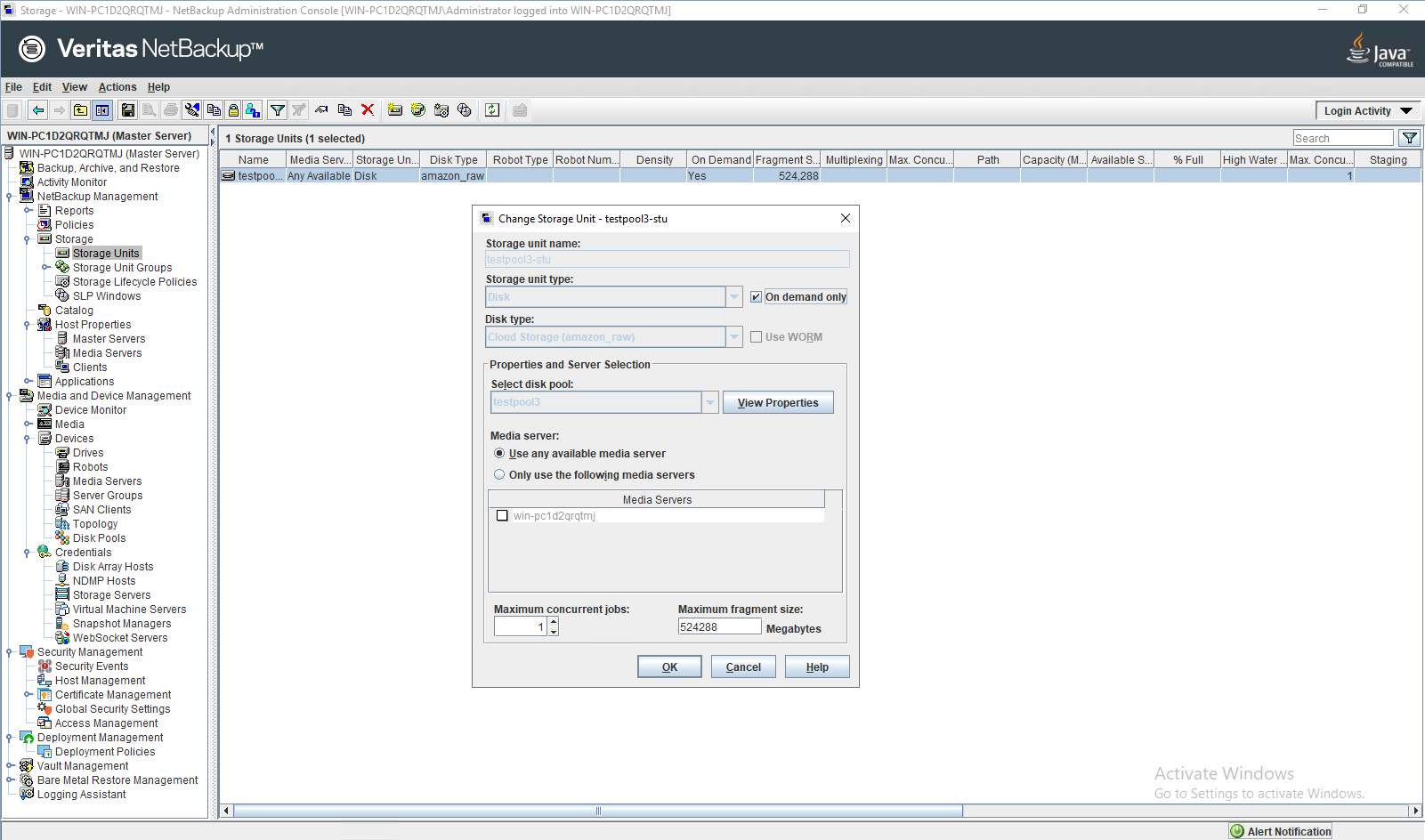Click the Alert Notification green icon

1237,831
